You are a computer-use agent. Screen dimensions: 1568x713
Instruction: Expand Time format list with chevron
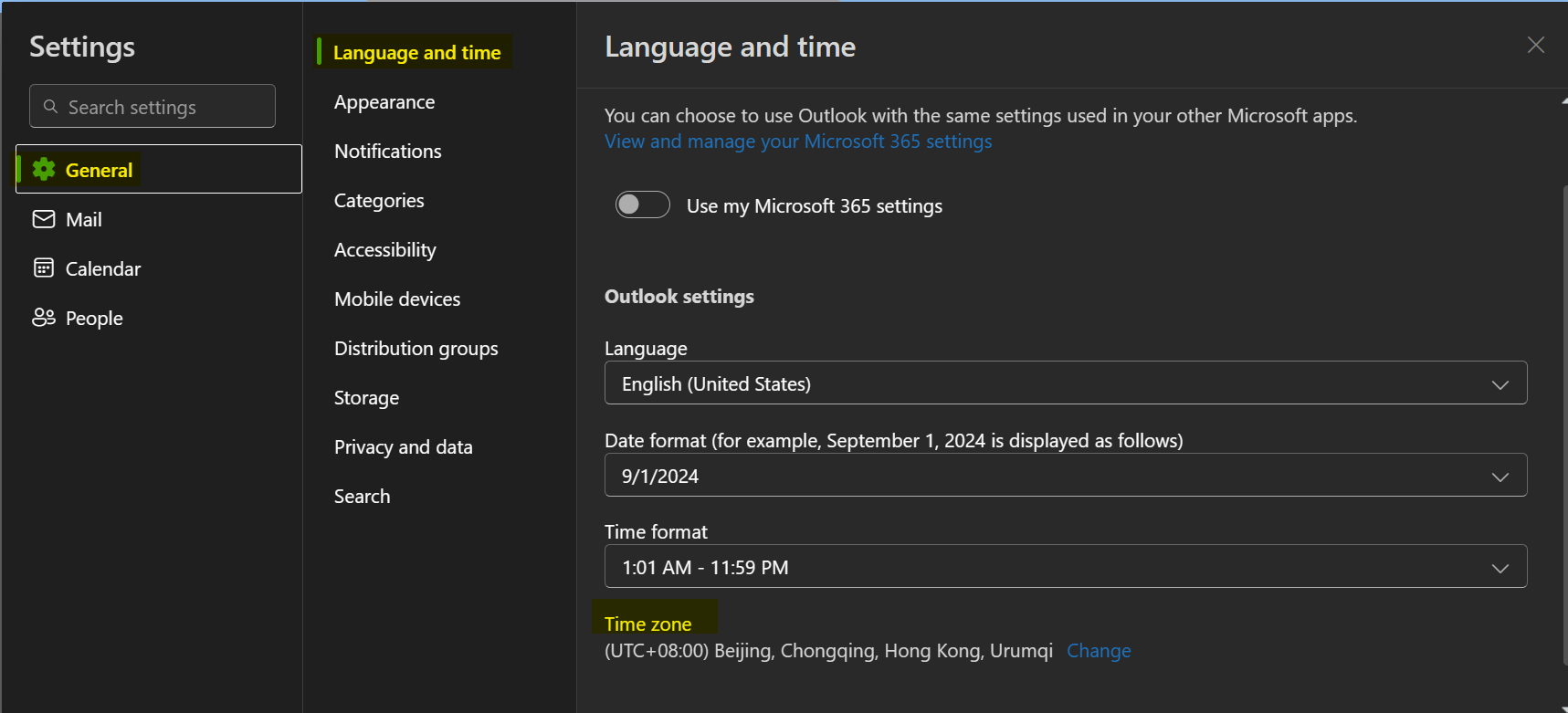(1500, 568)
